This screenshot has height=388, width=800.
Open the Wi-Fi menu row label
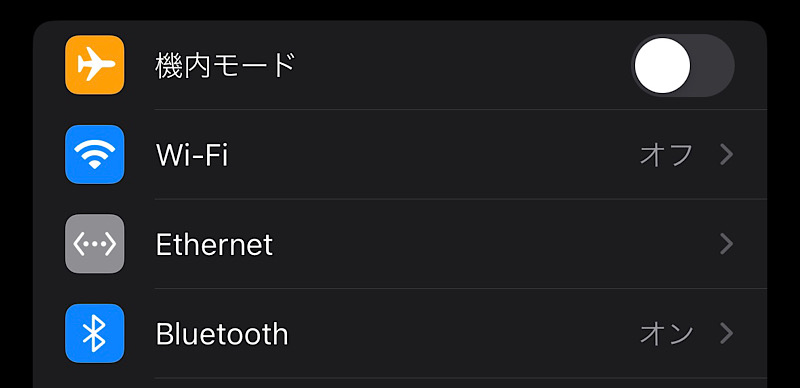click(x=191, y=155)
